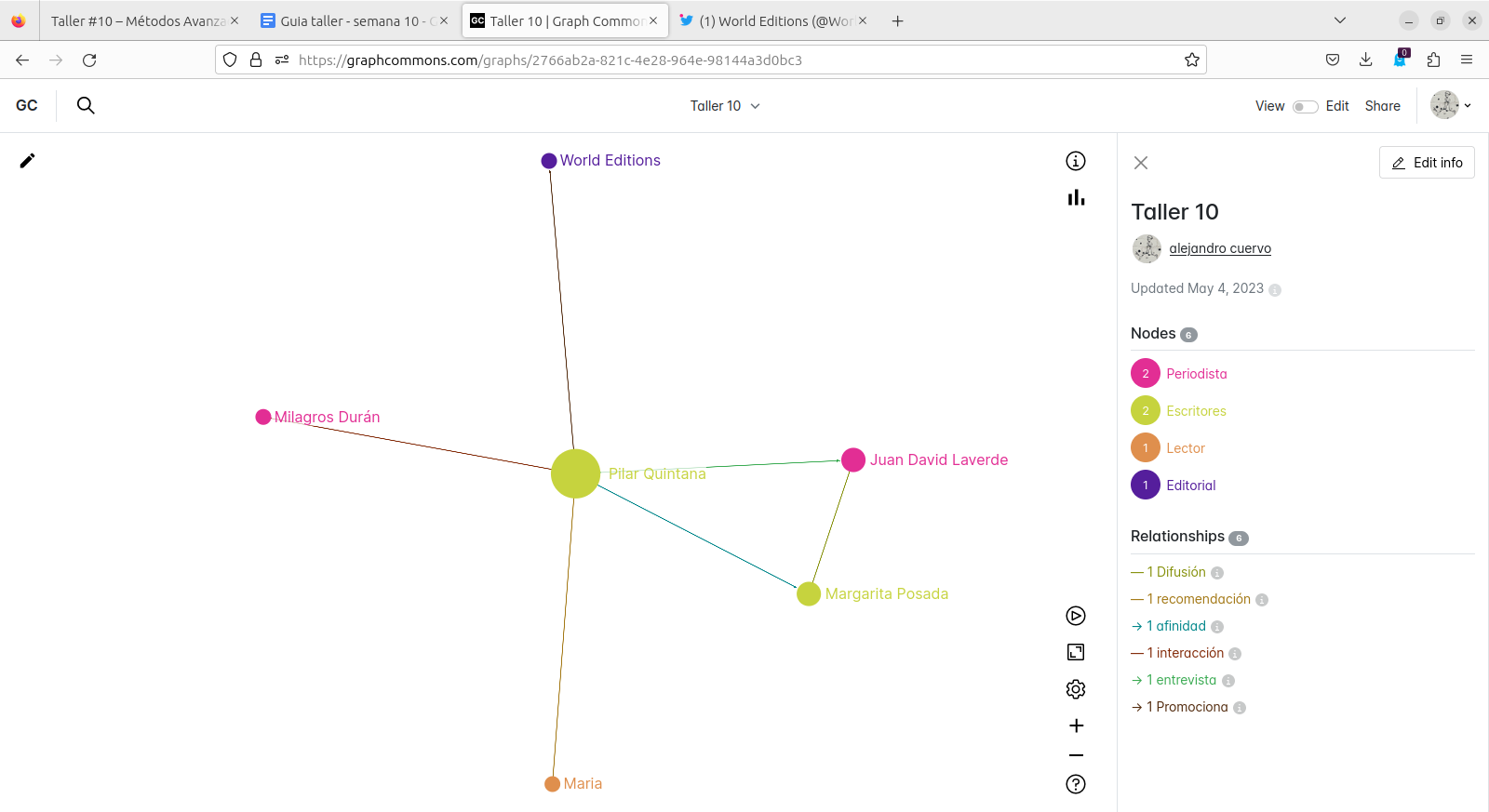The height and width of the screenshot is (812, 1489).
Task: Open a new browser tab
Action: tap(897, 20)
